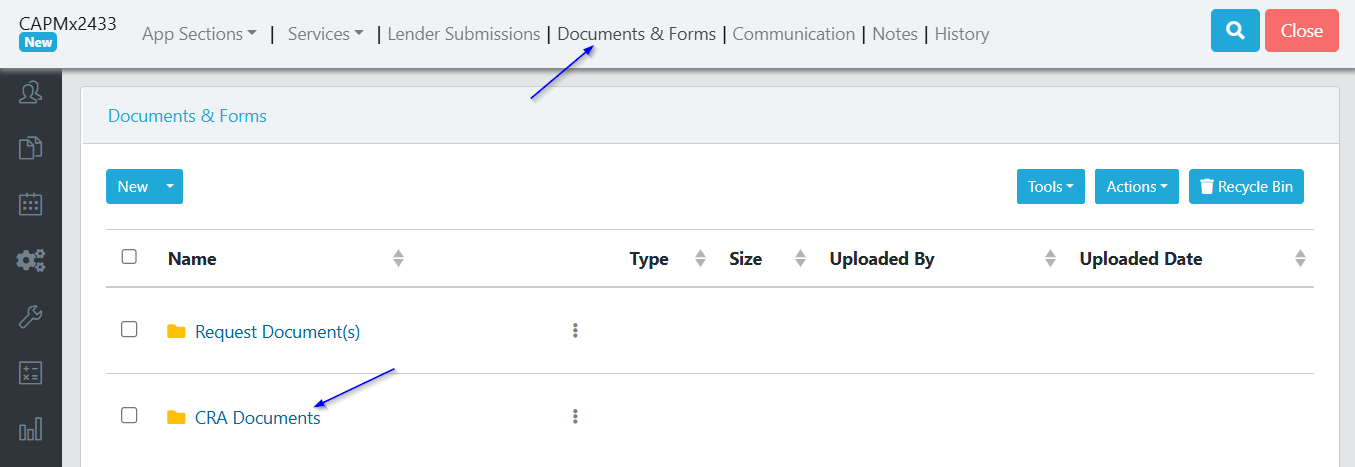Check the Request Document(s) row checkbox
The image size is (1355, 467).
pos(129,329)
